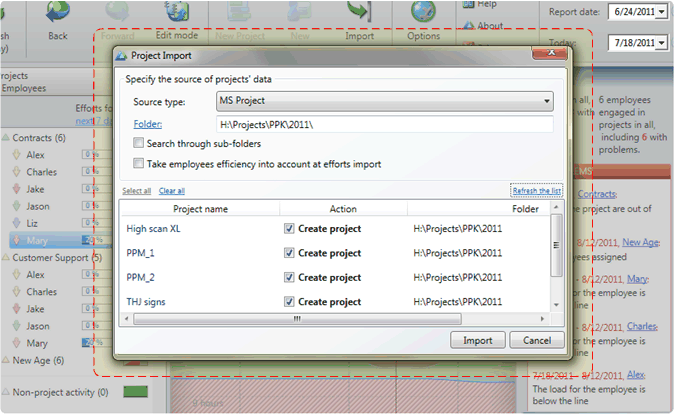Click the folder path input field
Screen dimensions: 675x415
(384, 125)
